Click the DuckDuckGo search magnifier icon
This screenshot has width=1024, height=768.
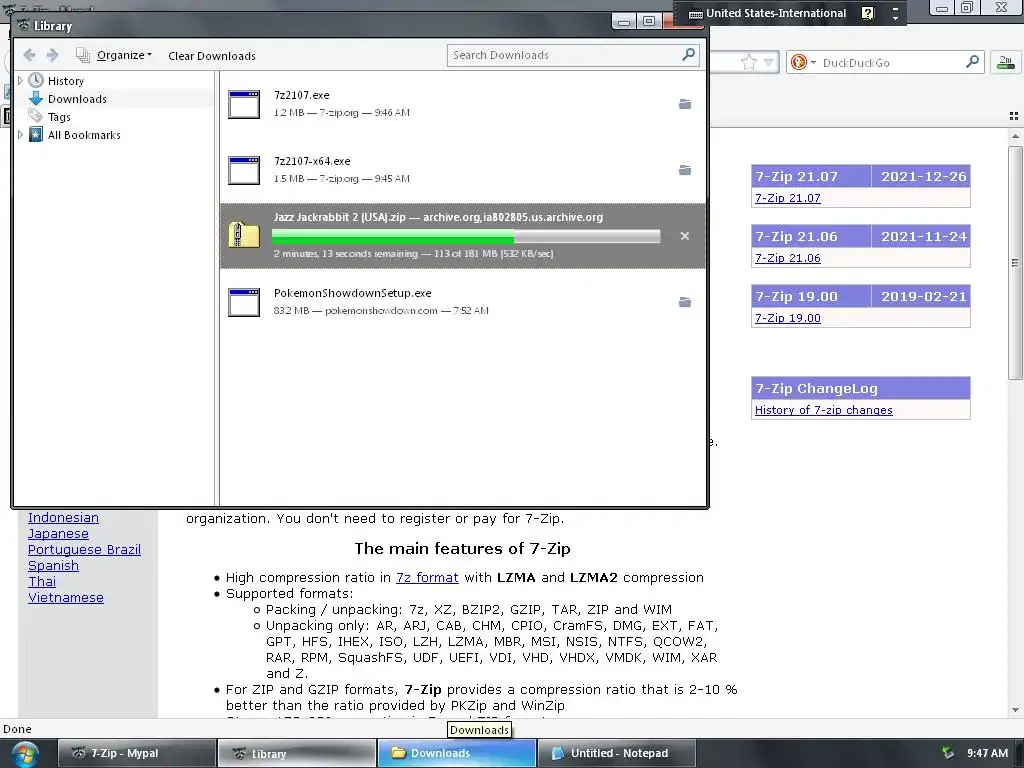972,62
